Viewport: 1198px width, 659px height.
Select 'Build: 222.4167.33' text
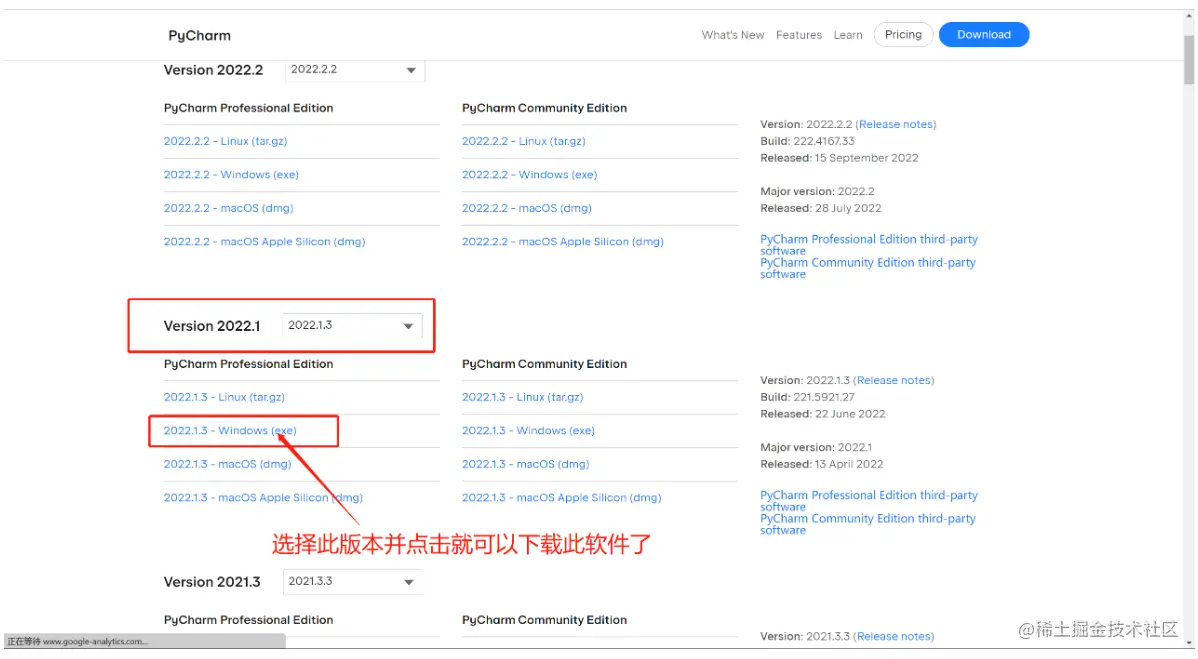point(808,141)
